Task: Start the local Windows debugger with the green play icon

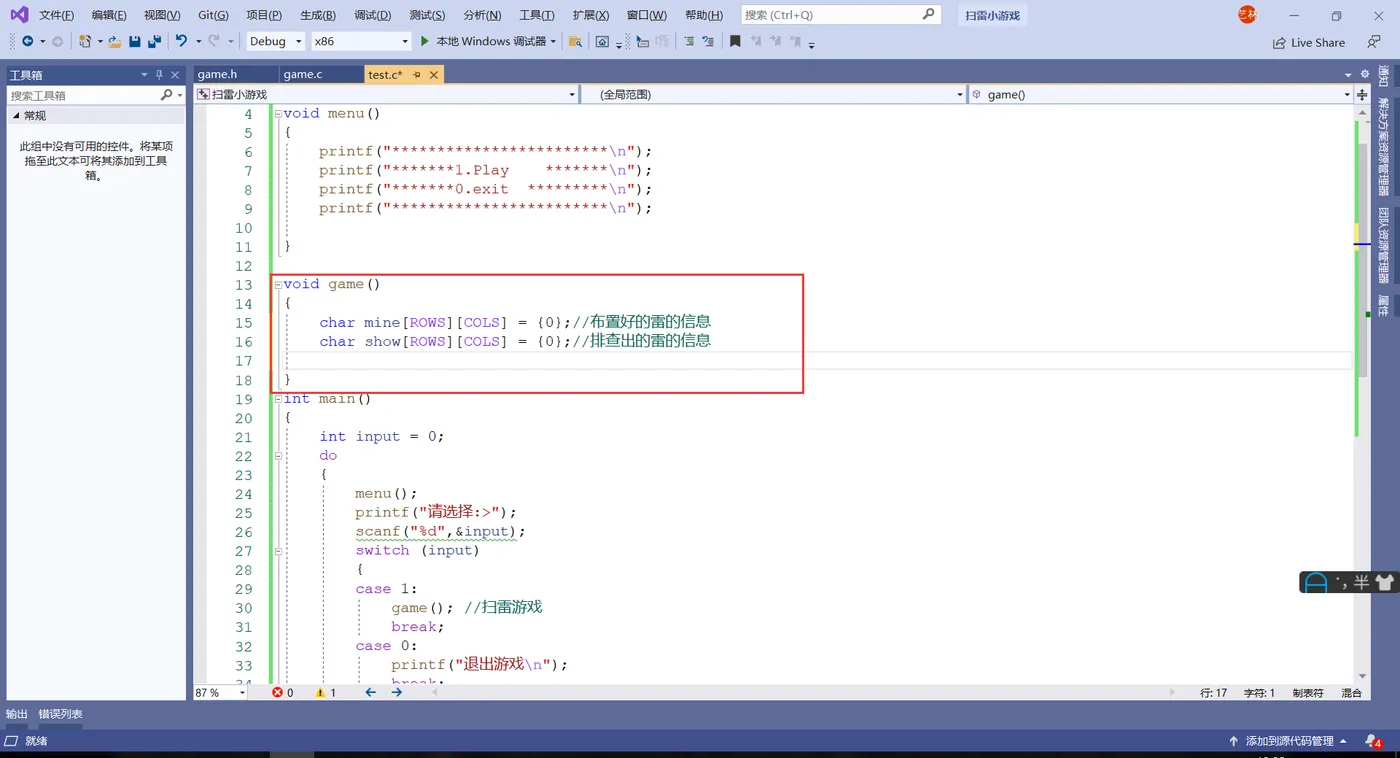Action: pos(425,41)
